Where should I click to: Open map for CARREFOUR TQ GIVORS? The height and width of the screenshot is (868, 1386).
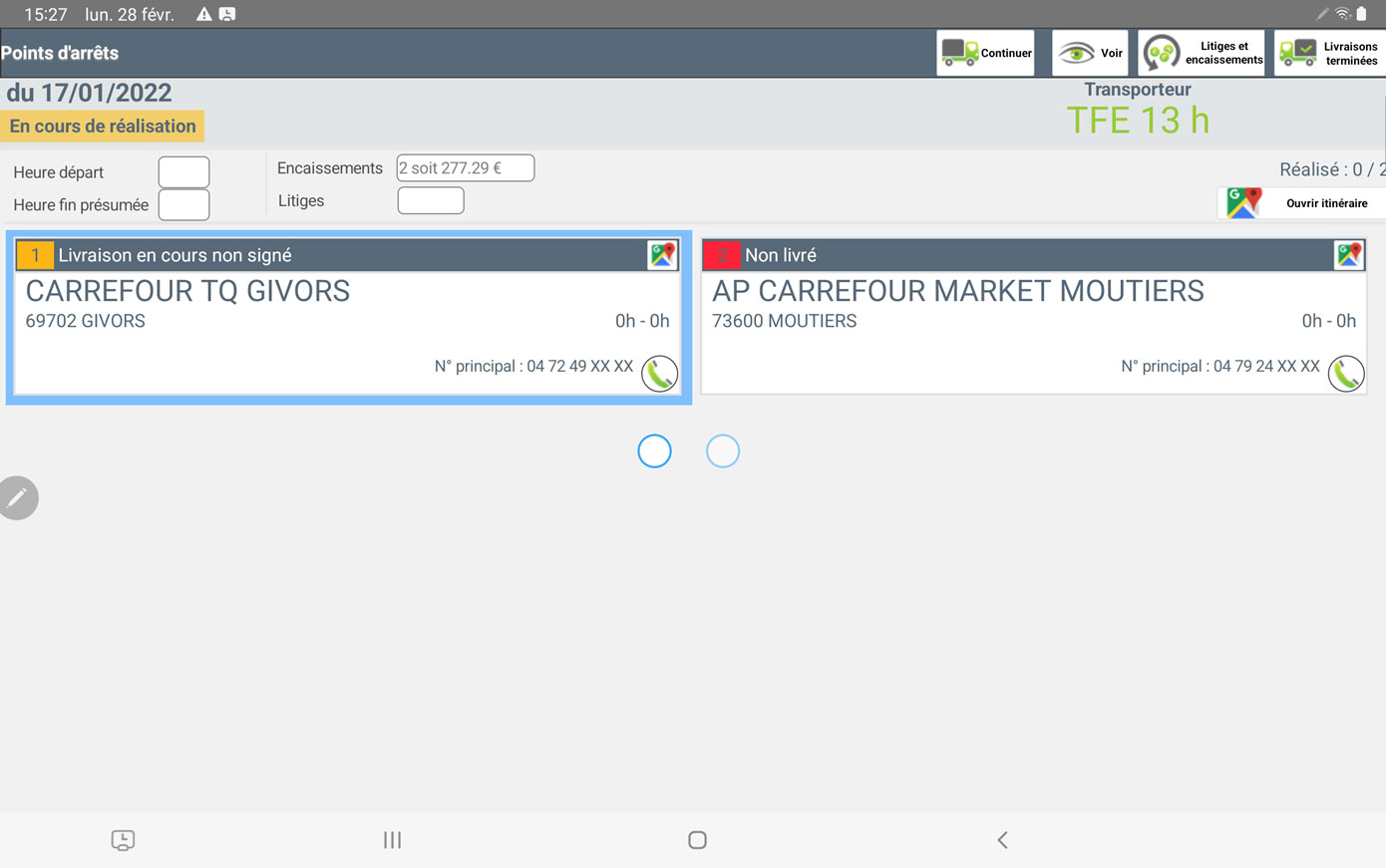click(x=662, y=255)
